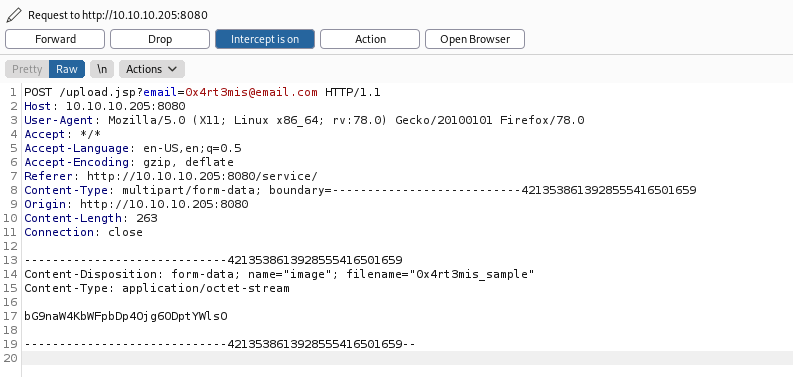Forward the intercepted request
The image size is (793, 377).
55,39
